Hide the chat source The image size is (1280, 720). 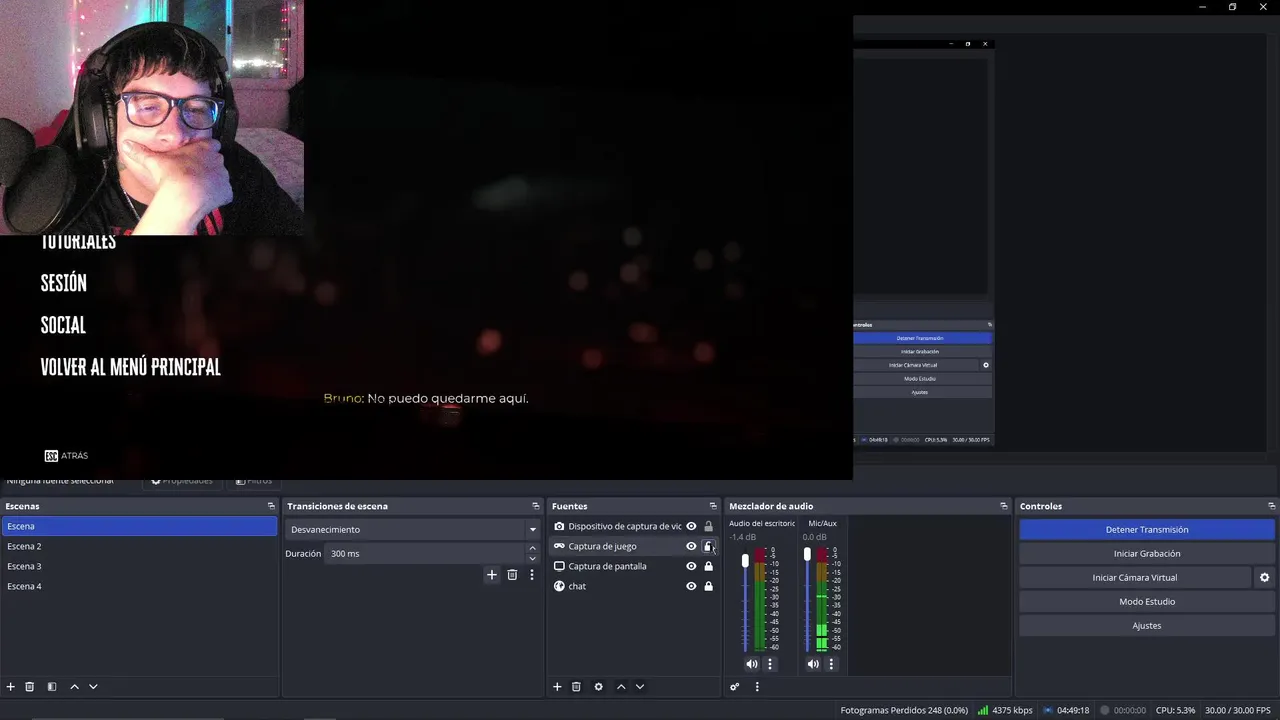[691, 586]
